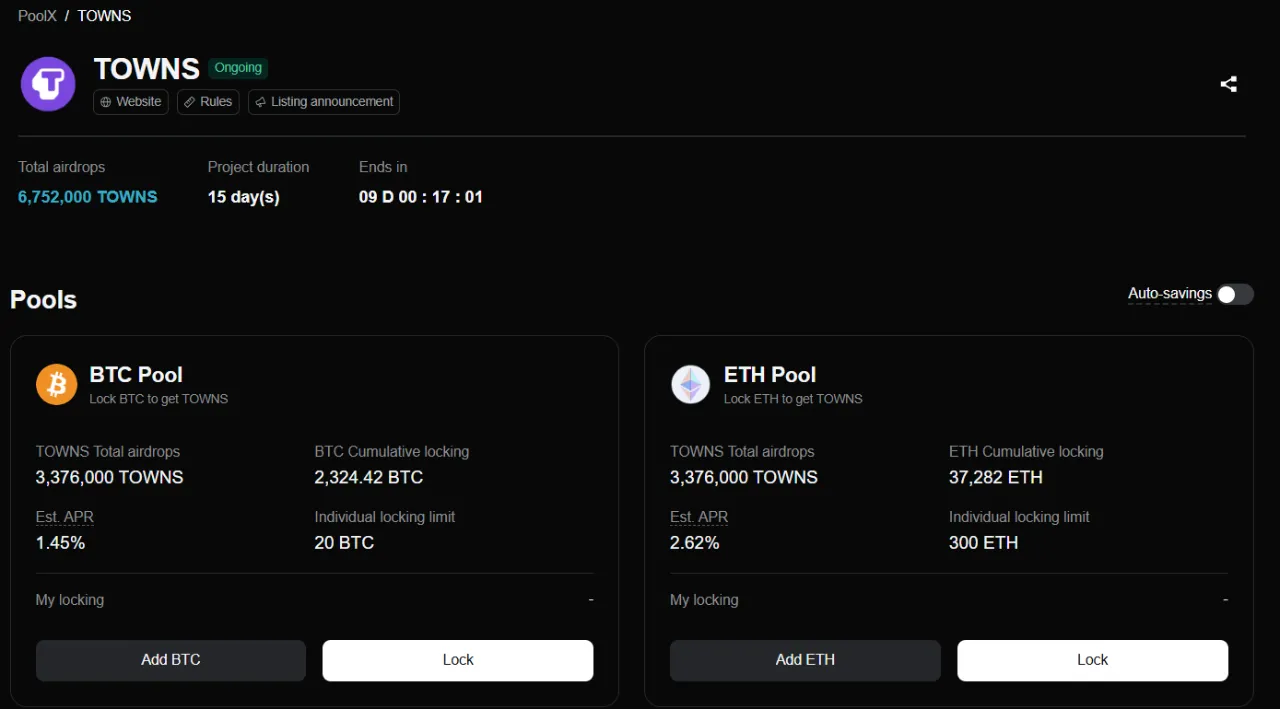Click the Bitcoin pool icon

tap(56, 384)
